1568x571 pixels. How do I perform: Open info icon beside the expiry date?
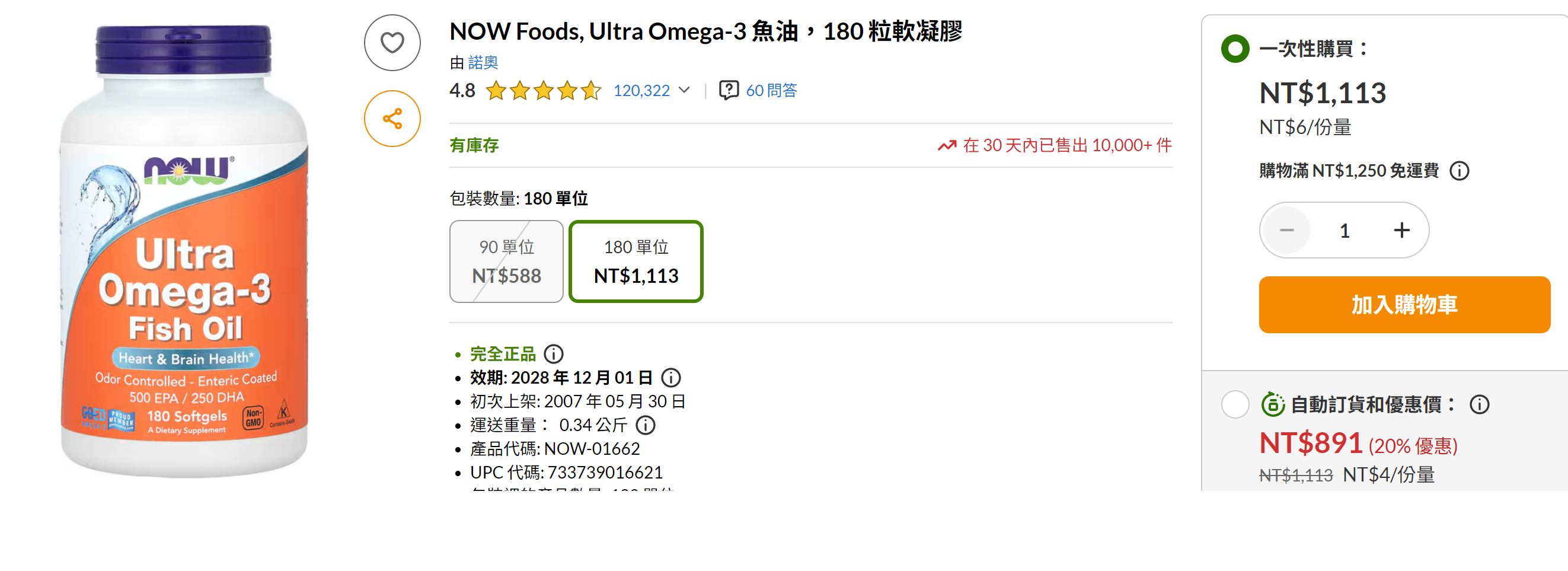pos(671,378)
